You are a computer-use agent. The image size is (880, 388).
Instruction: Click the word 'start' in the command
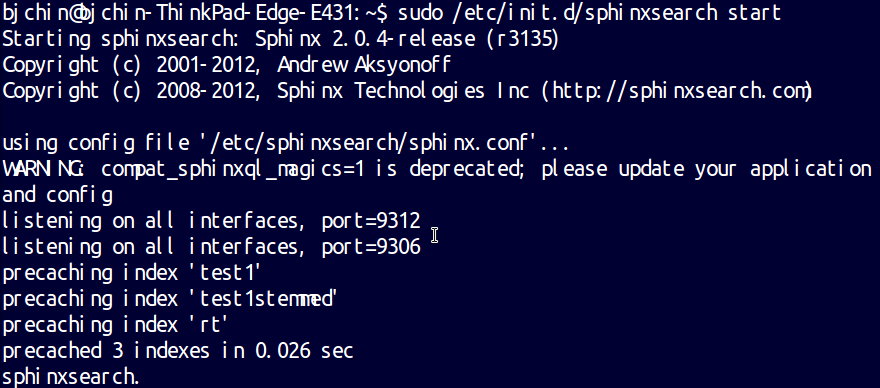pos(754,13)
